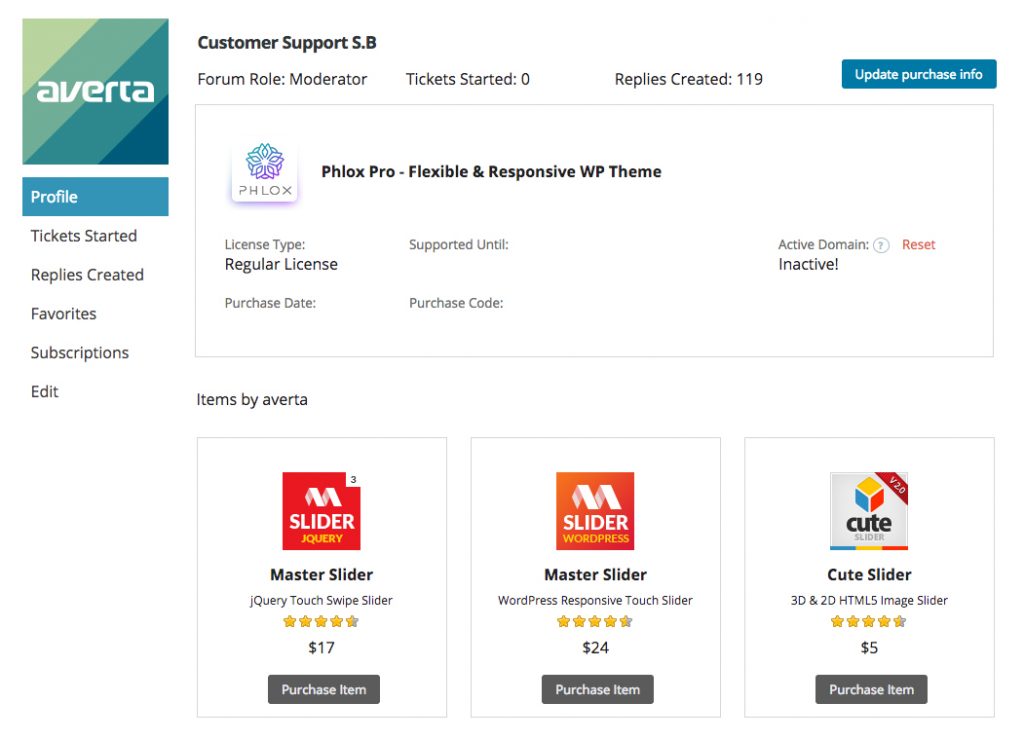The width and height of the screenshot is (1024, 740).
Task: Click the Replies Created: 119 text
Action: tap(688, 80)
